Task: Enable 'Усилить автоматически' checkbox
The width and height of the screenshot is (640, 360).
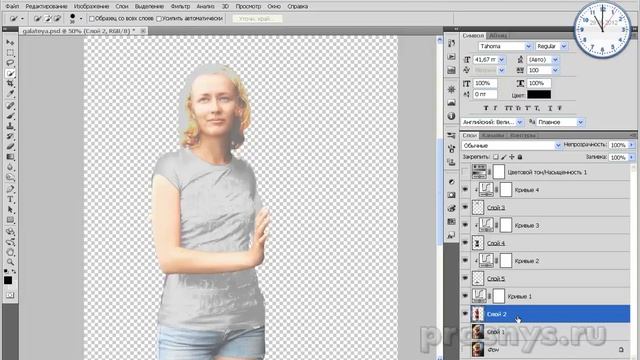Action: (x=159, y=19)
